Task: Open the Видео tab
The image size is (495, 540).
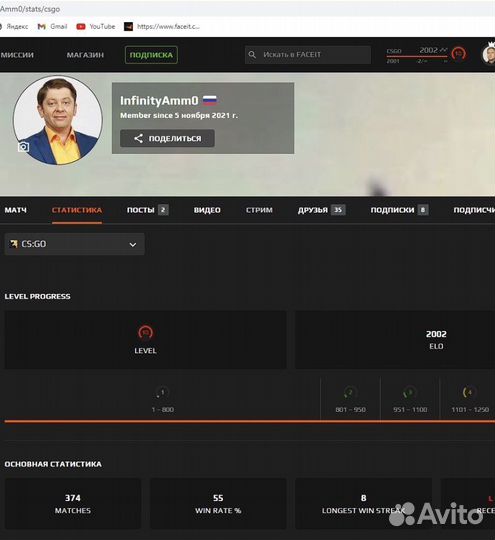Action: pyautogui.click(x=207, y=210)
